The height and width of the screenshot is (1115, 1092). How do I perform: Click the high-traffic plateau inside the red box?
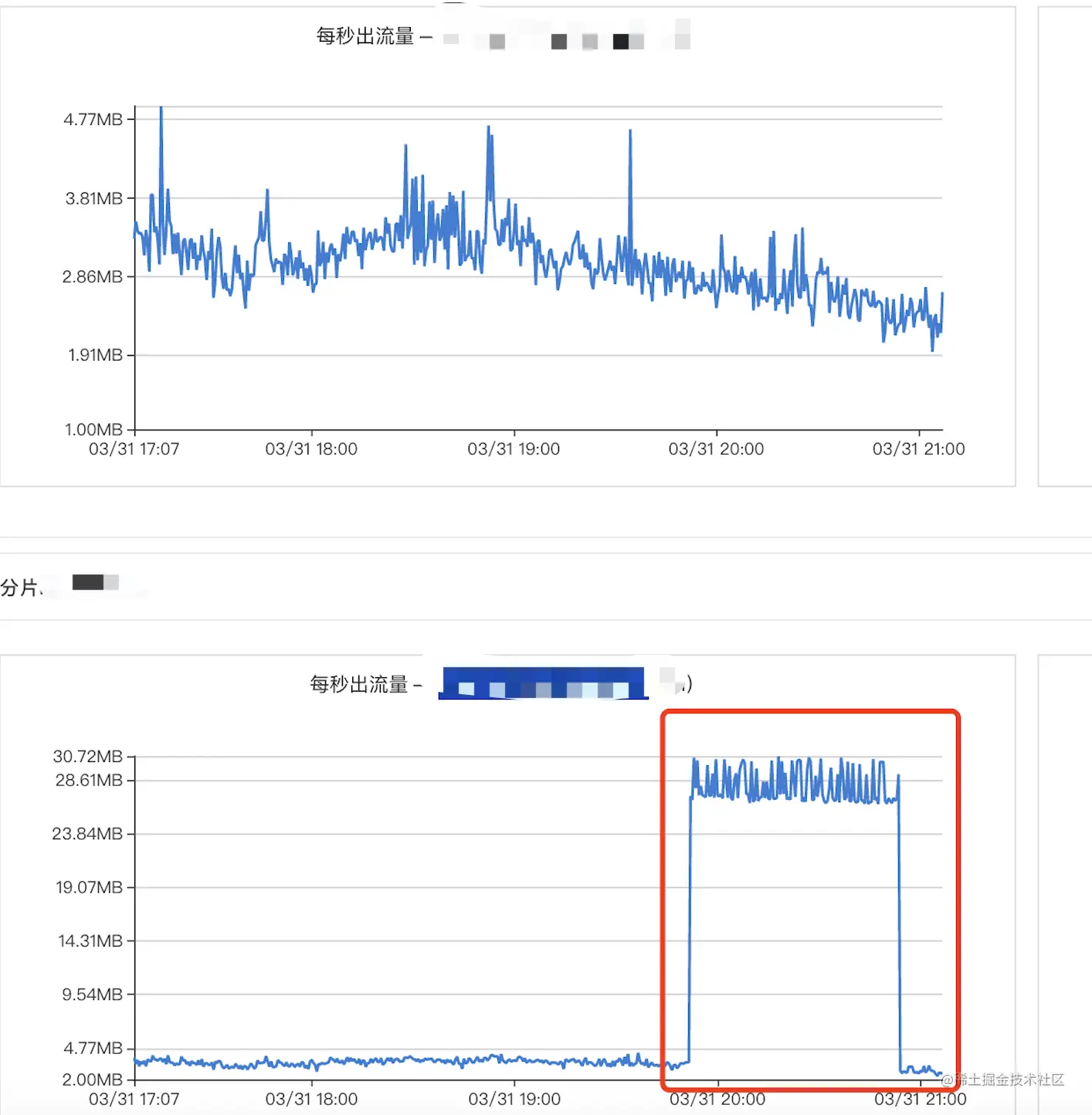tap(795, 781)
